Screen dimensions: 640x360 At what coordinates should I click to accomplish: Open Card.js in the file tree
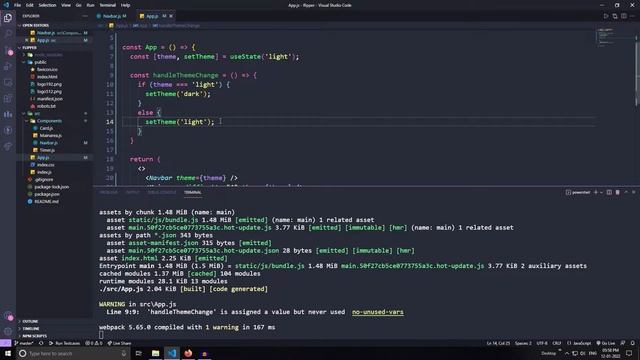pyautogui.click(x=46, y=128)
